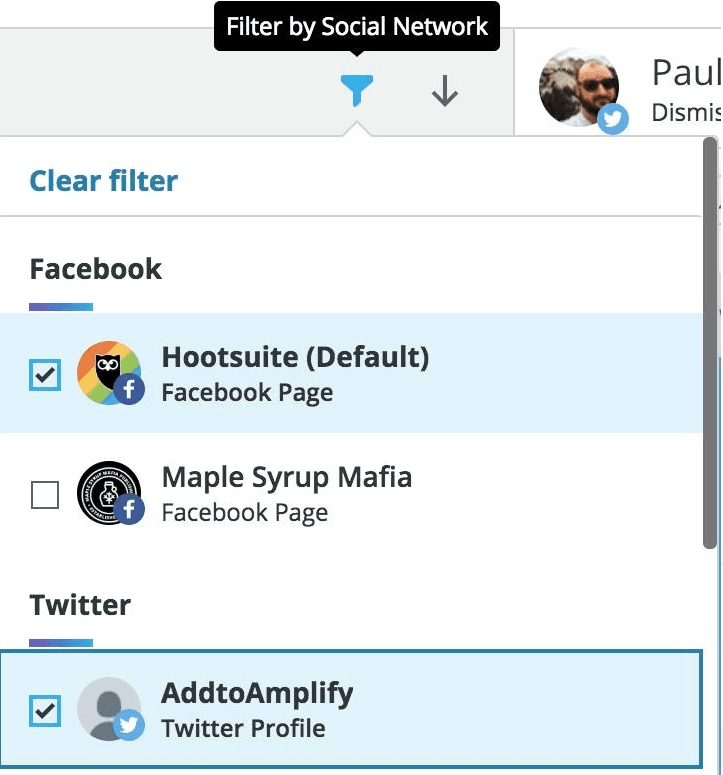Screen dimensions: 723x775
Task: Click the Hootsuite owl avatar
Action: (106, 370)
